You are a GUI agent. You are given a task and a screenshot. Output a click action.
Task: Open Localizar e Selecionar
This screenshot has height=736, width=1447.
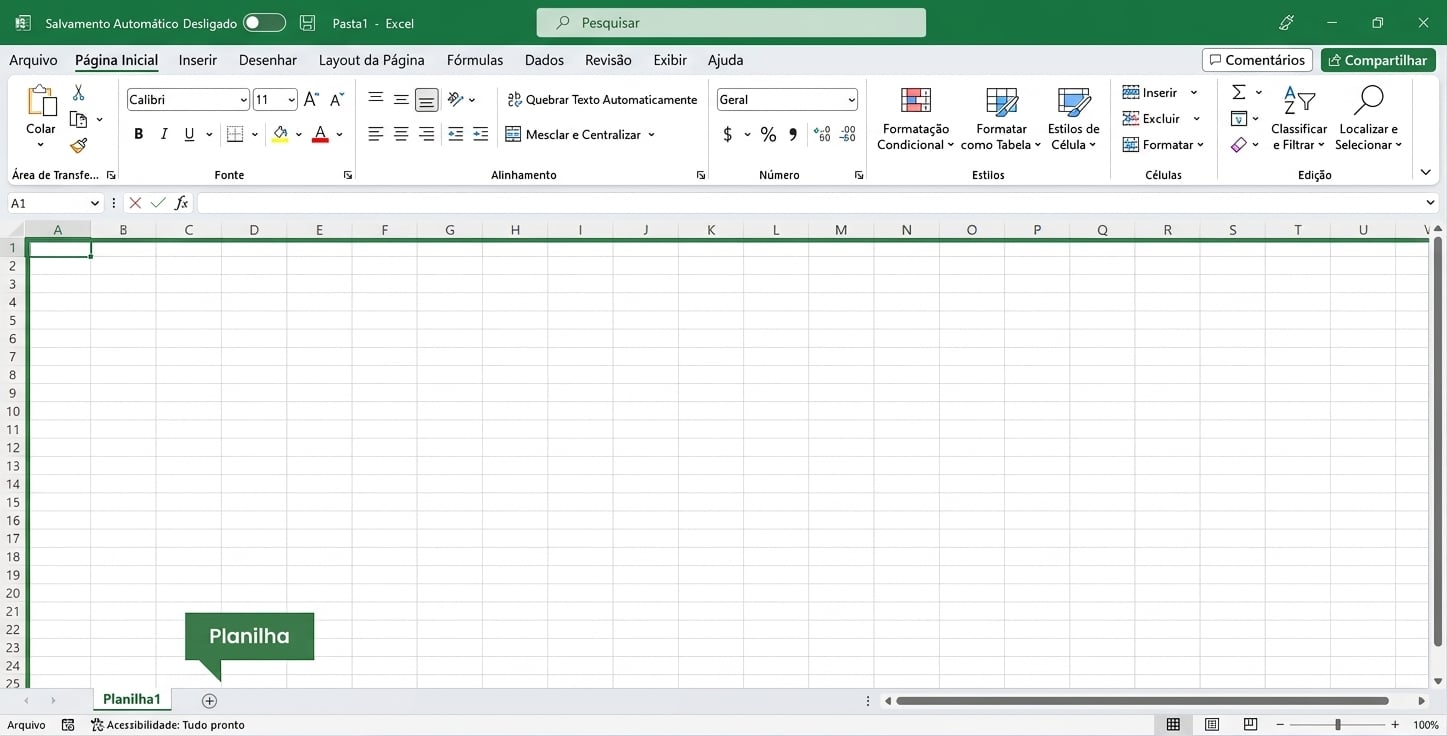click(x=1368, y=119)
